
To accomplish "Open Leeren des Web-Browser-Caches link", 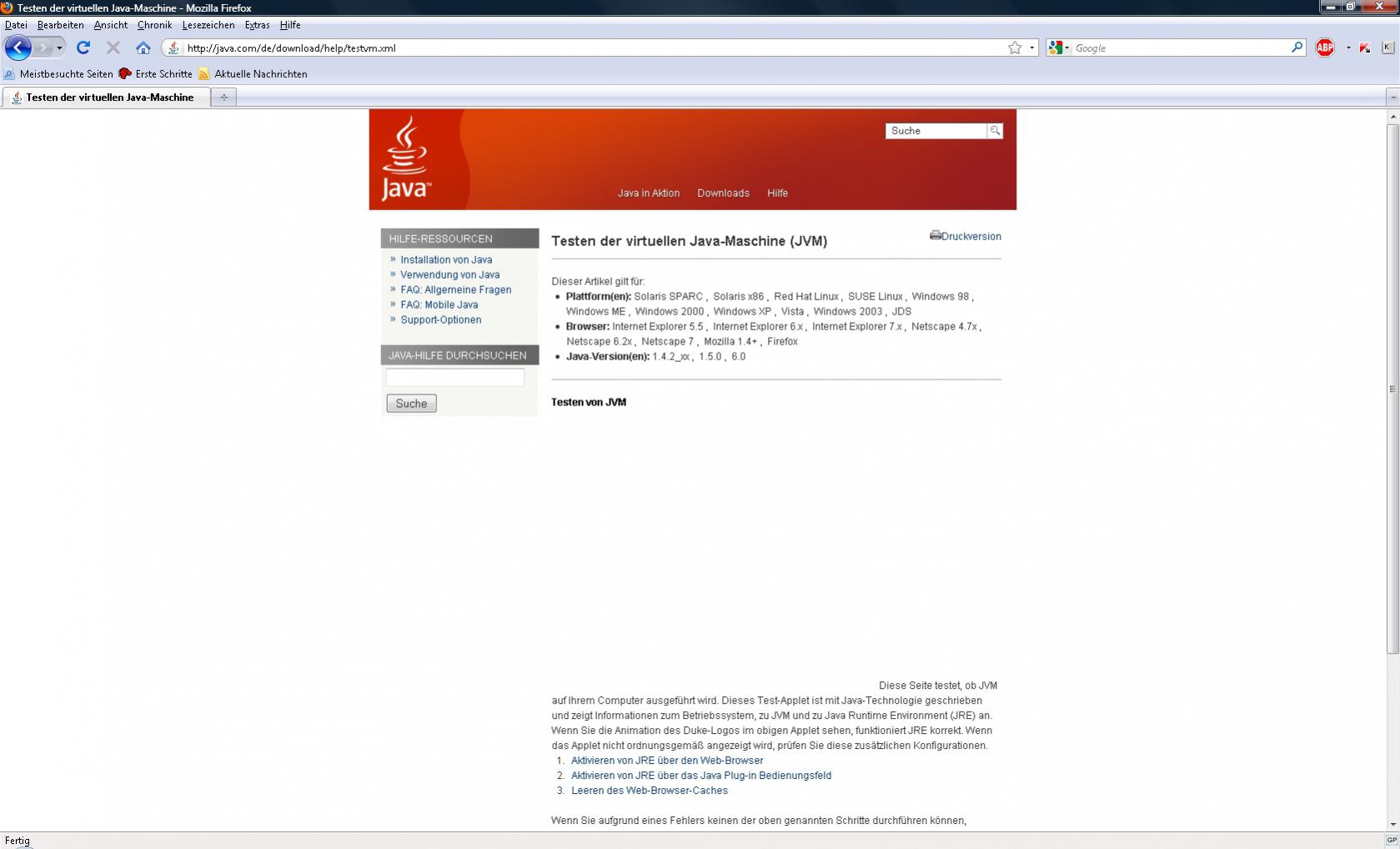I will [650, 791].
